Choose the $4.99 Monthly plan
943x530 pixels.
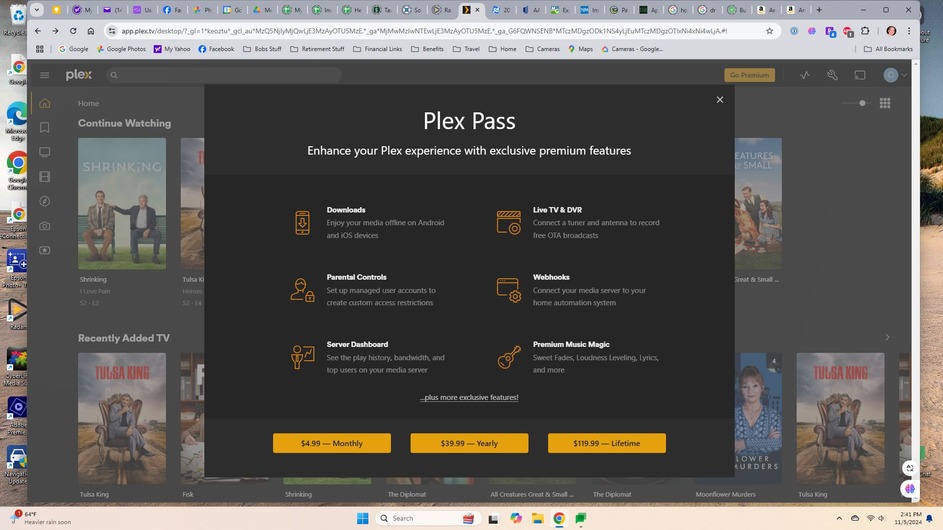(331, 443)
